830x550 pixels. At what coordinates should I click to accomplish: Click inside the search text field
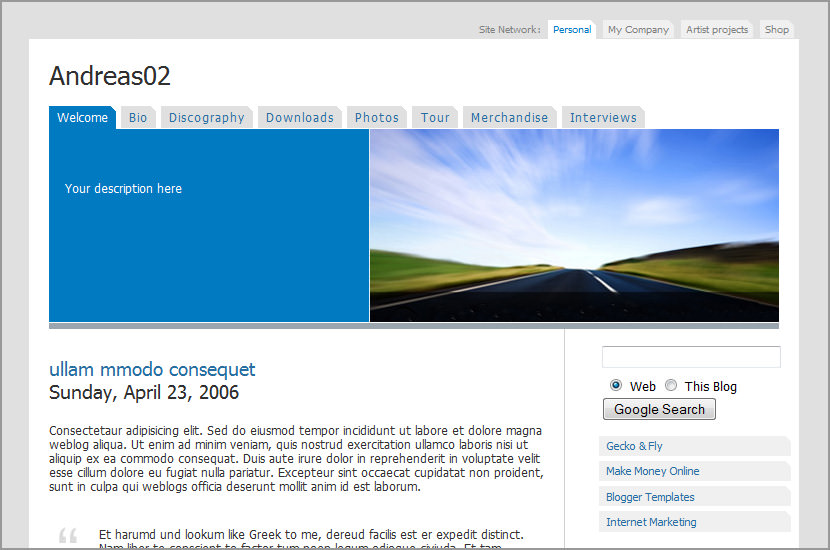pos(691,357)
